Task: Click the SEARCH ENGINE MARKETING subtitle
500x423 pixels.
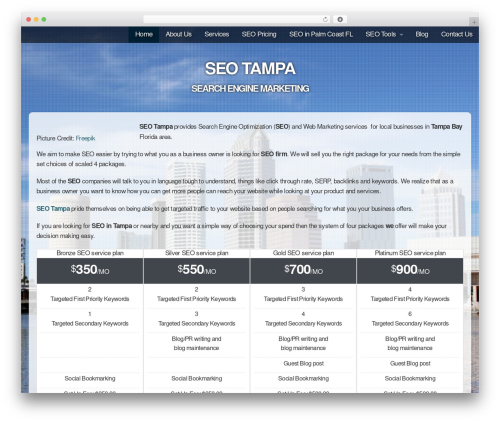Action: pos(250,89)
